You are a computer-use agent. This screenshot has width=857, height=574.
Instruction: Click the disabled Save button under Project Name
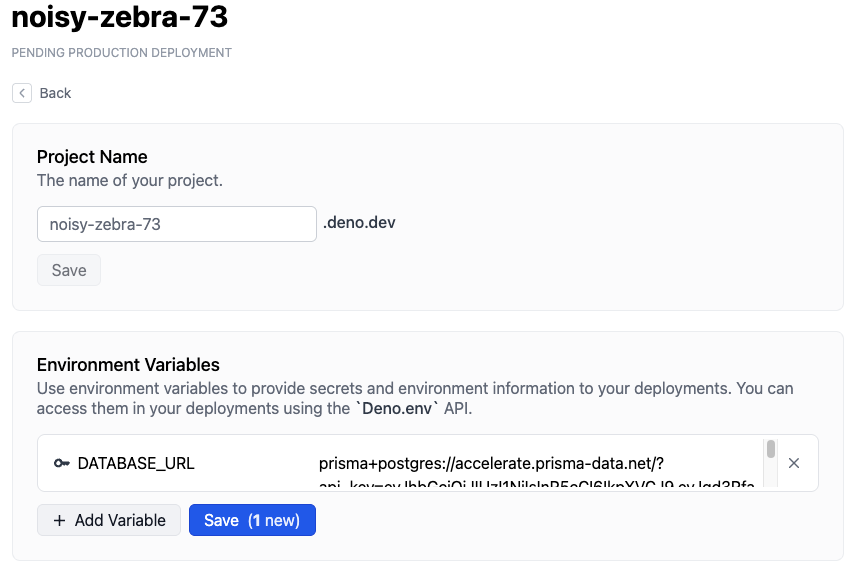pyautogui.click(x=69, y=270)
